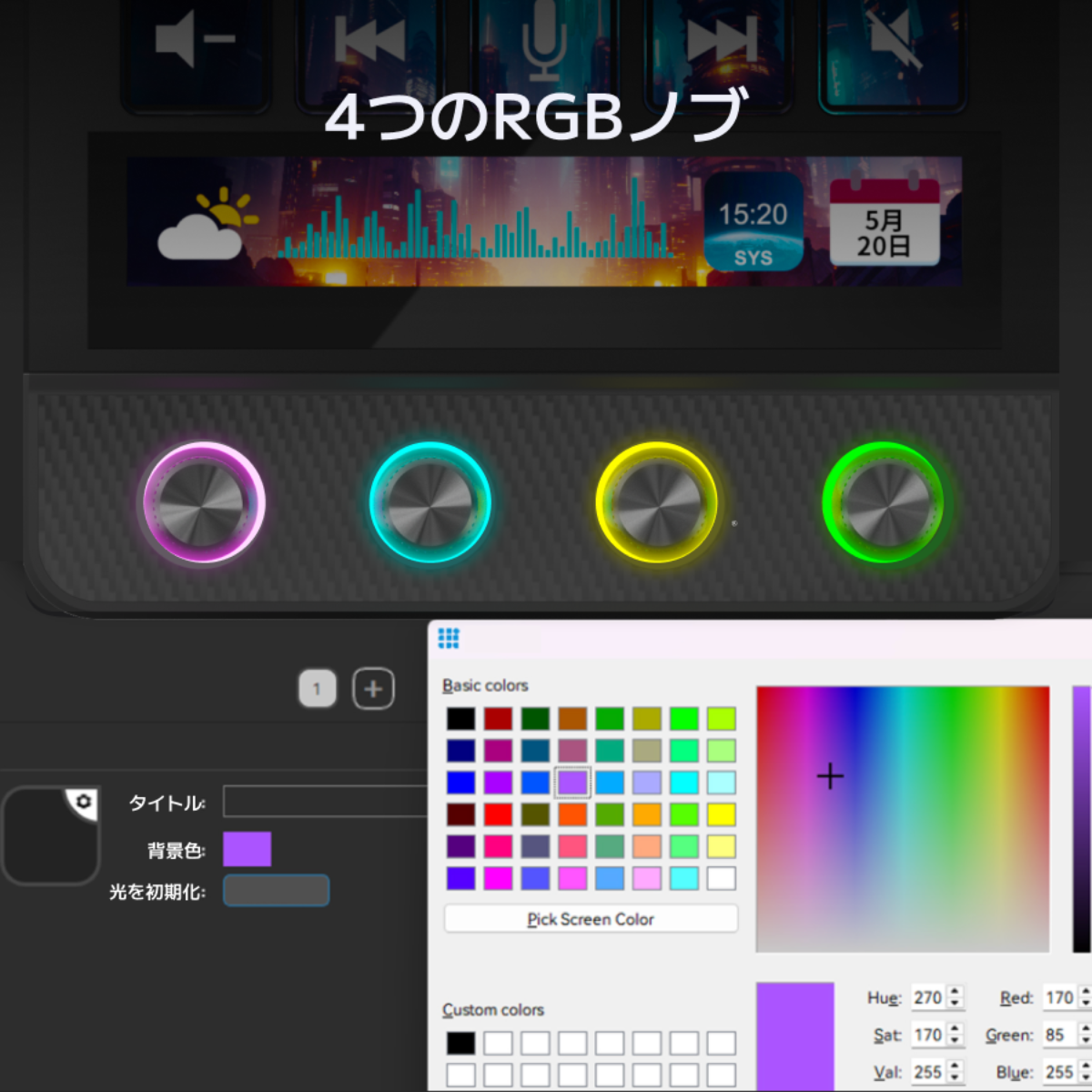
Task: Open the purple background color swatch
Action: point(248,849)
